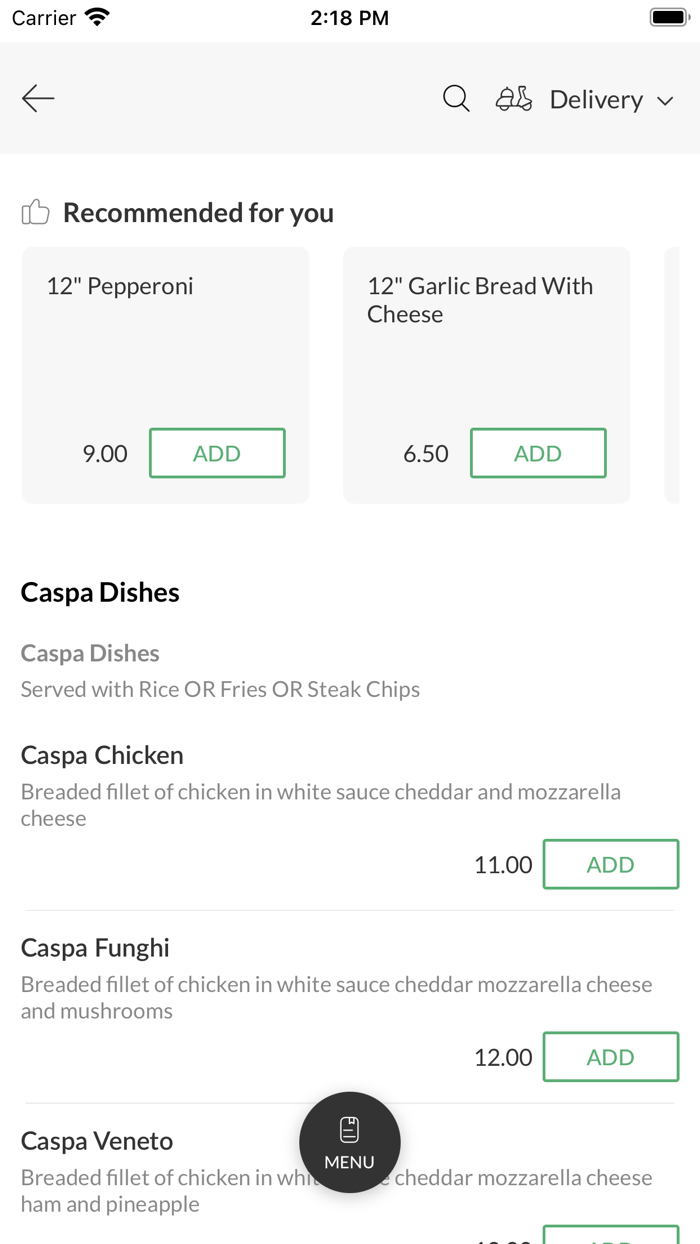The image size is (700, 1244).
Task: Add Caspa Funghi to the cart
Action: pyautogui.click(x=611, y=1056)
